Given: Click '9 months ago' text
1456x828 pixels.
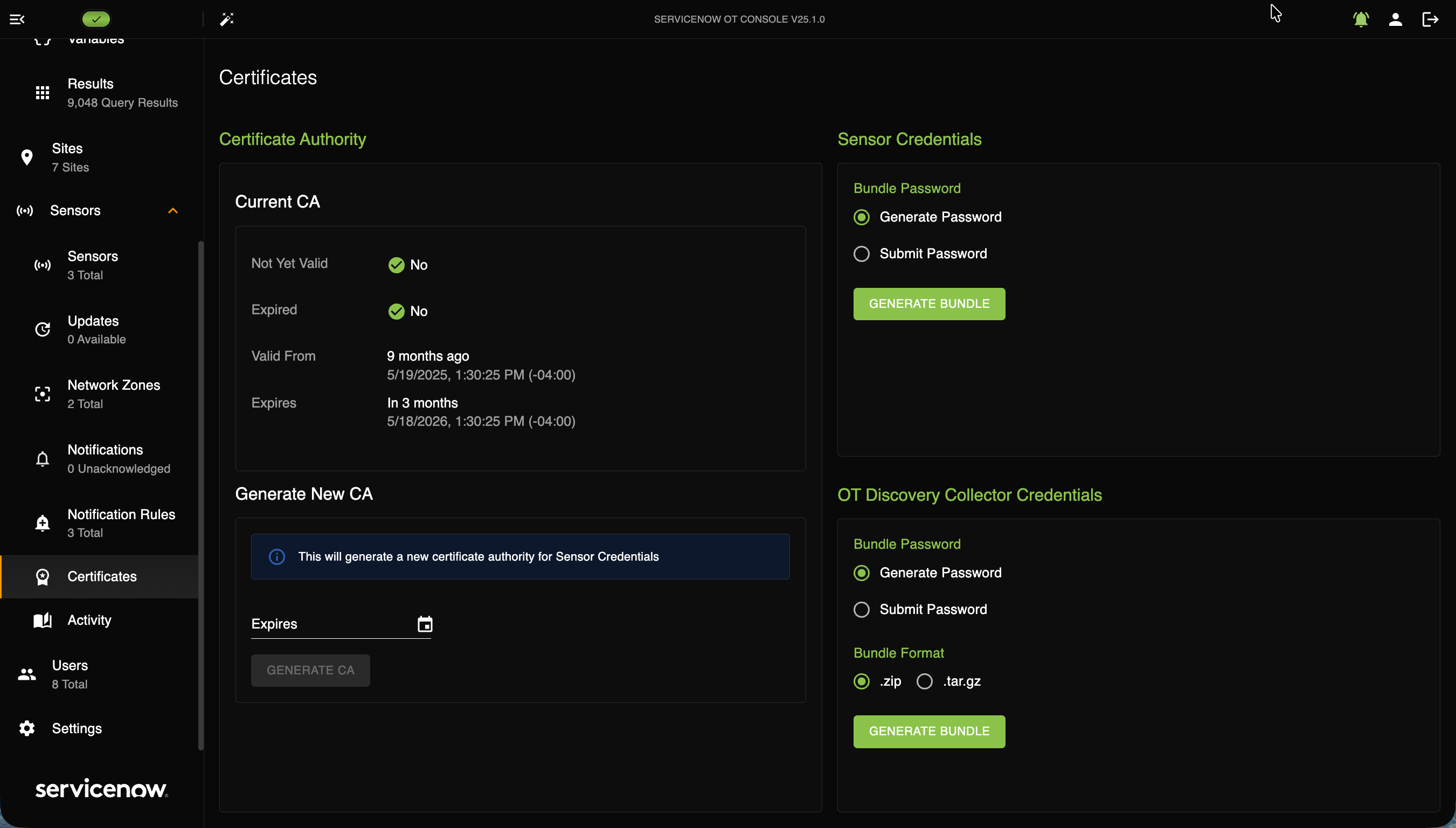Looking at the screenshot, I should (x=428, y=356).
